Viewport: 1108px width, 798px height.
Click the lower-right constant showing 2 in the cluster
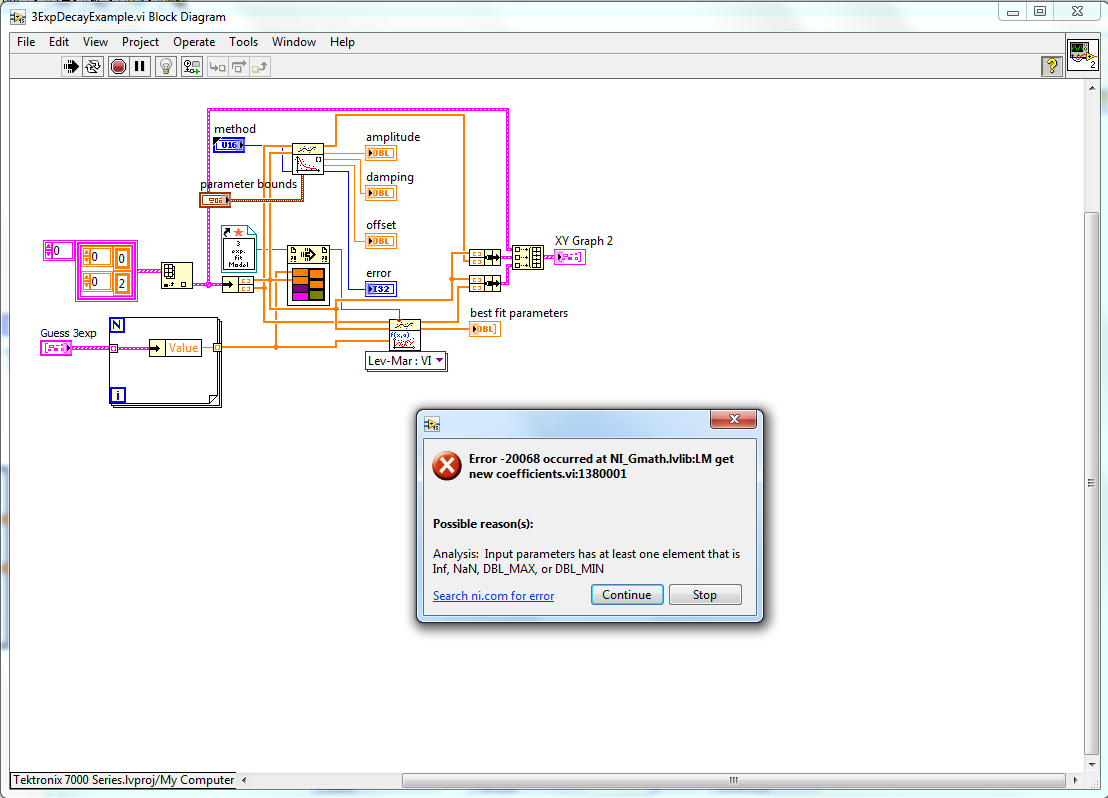[x=122, y=283]
